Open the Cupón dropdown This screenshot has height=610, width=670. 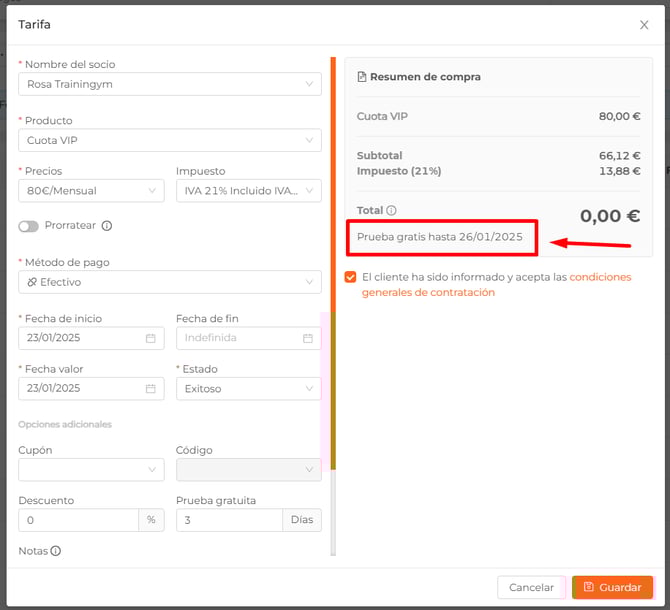(x=91, y=470)
